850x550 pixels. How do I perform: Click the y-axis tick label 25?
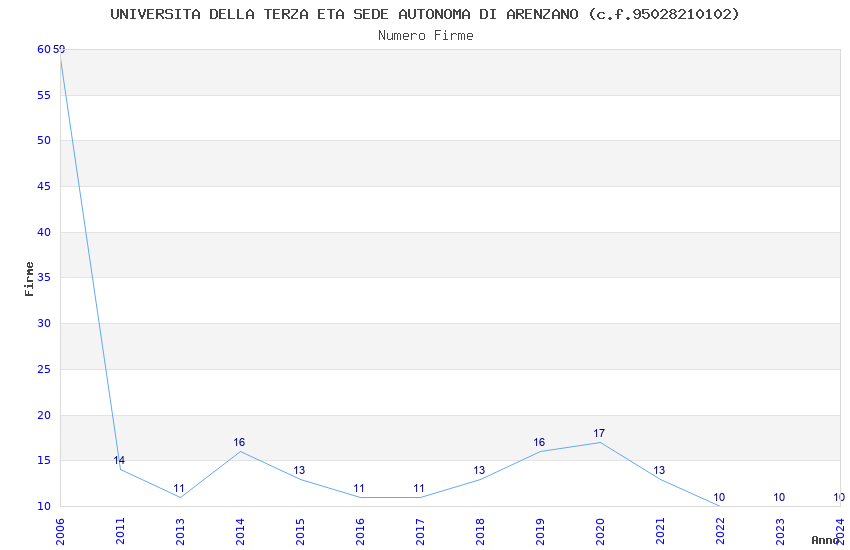point(44,369)
